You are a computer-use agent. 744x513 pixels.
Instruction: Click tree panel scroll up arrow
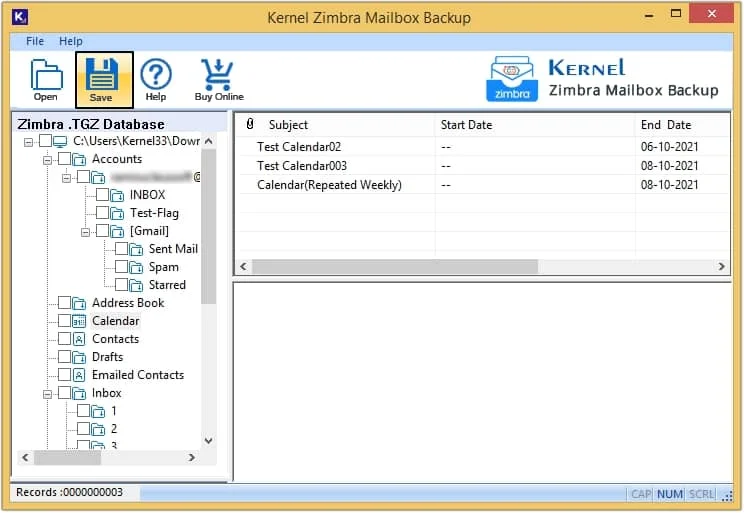208,141
